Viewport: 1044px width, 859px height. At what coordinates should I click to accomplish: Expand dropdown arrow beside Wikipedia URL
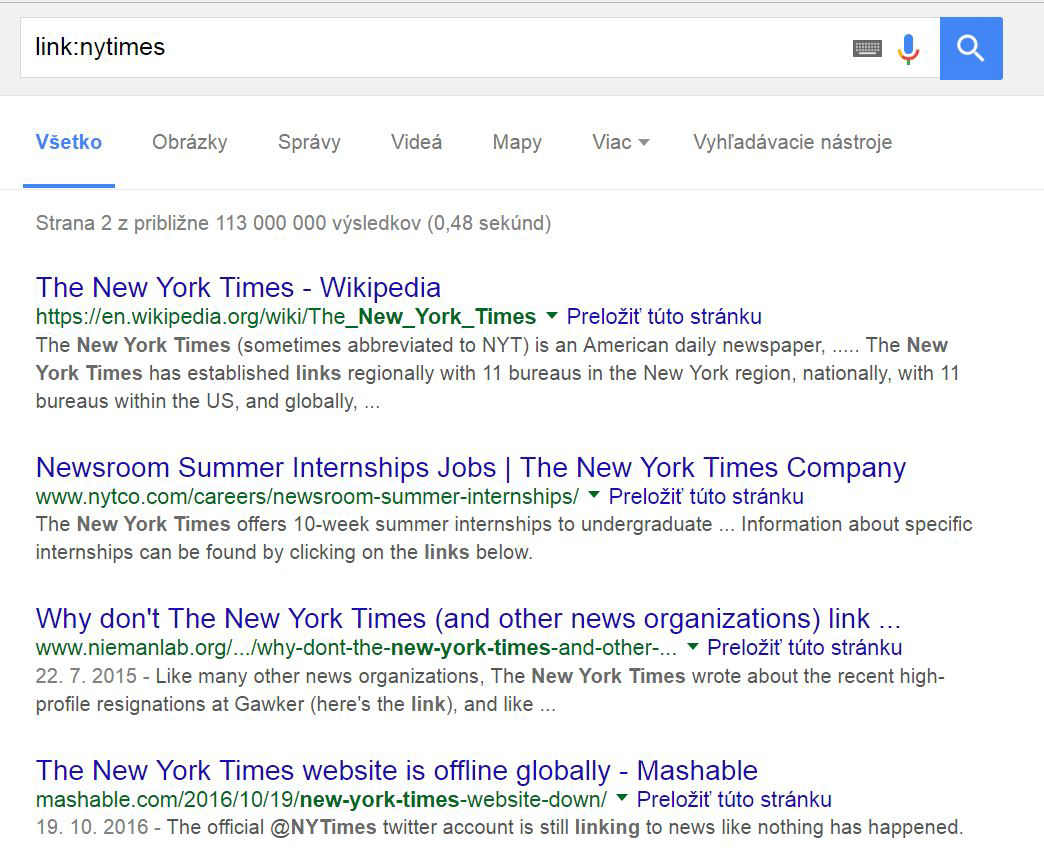point(551,316)
